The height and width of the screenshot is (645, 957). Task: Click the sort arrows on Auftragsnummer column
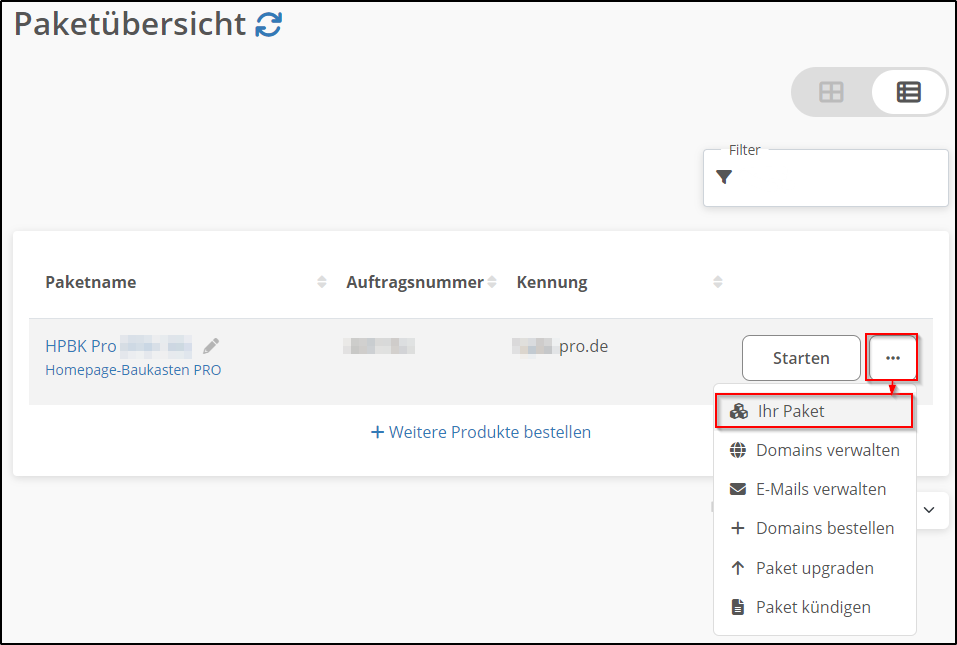(493, 282)
